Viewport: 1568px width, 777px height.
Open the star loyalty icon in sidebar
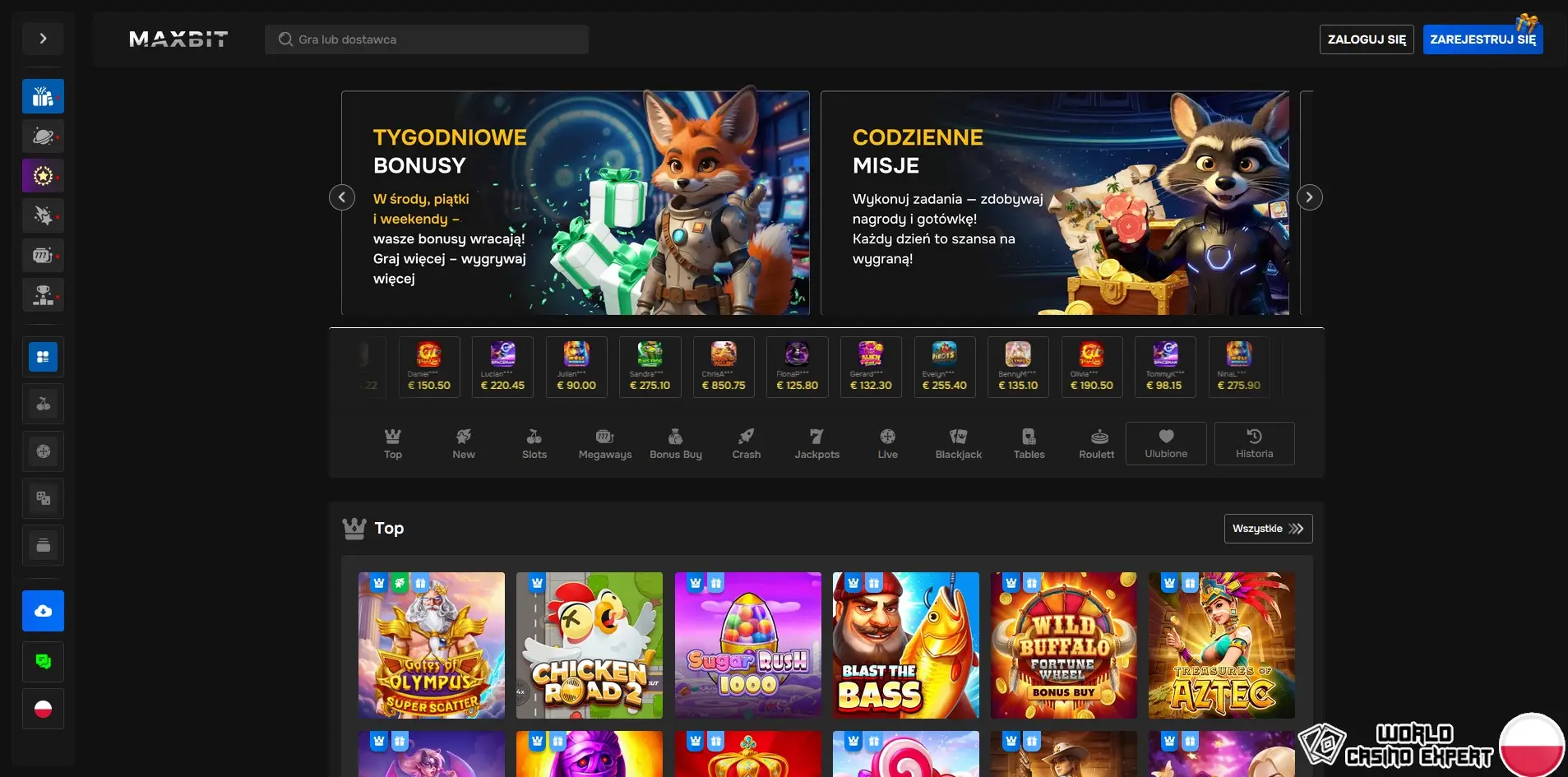point(43,175)
